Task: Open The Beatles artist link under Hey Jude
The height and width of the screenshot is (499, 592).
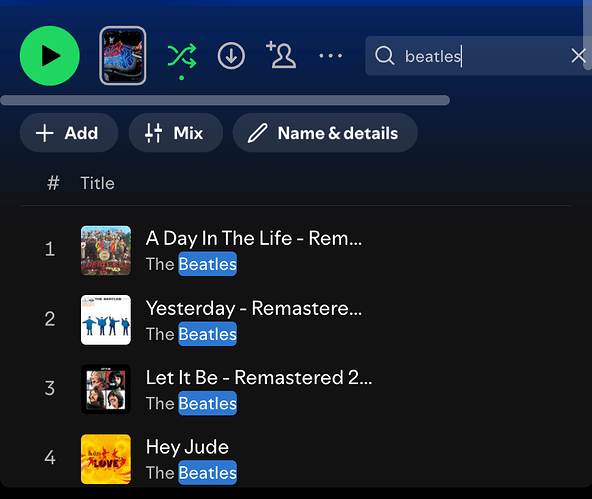Action: pyautogui.click(x=191, y=473)
